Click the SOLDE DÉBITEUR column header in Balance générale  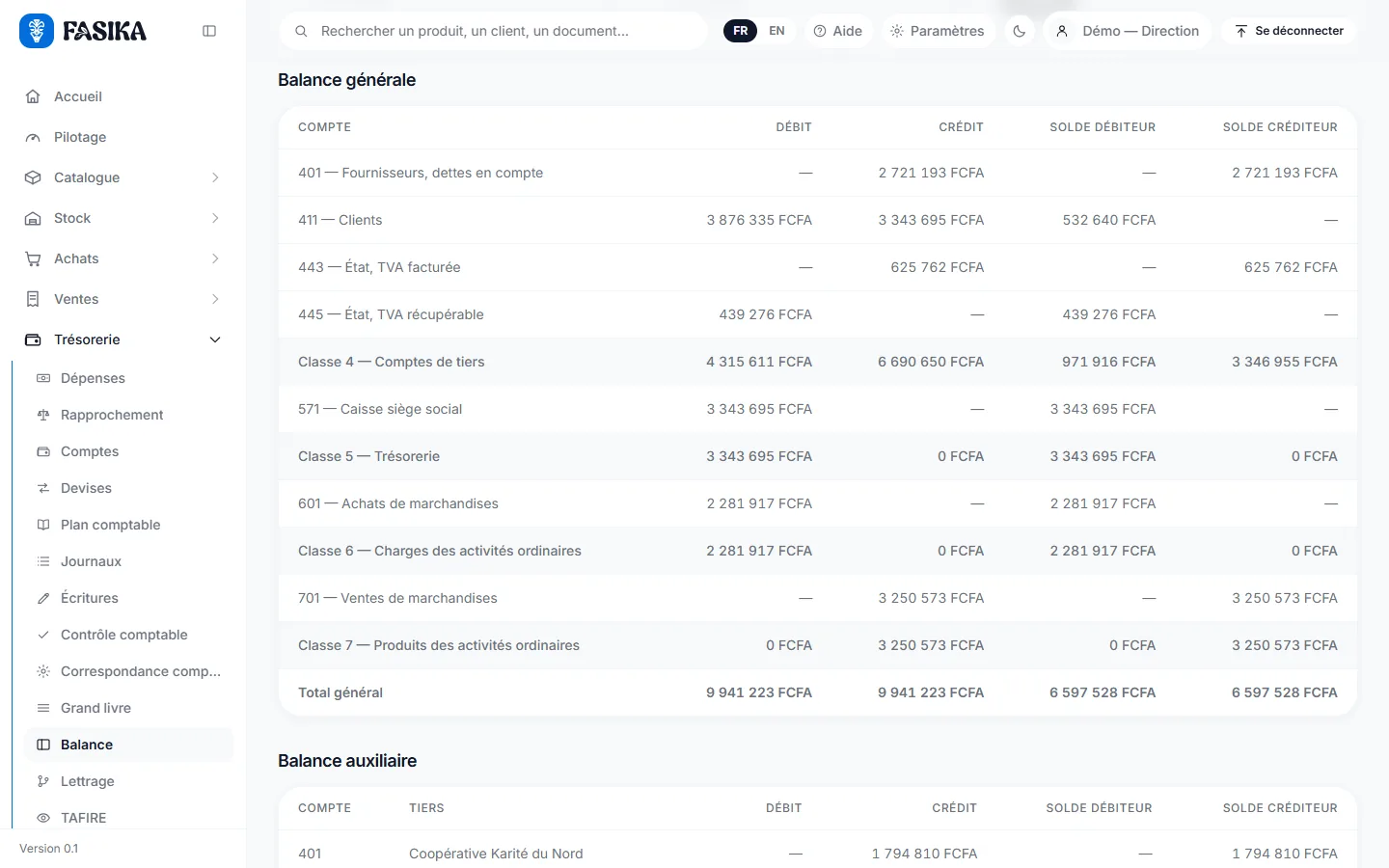tap(1103, 127)
